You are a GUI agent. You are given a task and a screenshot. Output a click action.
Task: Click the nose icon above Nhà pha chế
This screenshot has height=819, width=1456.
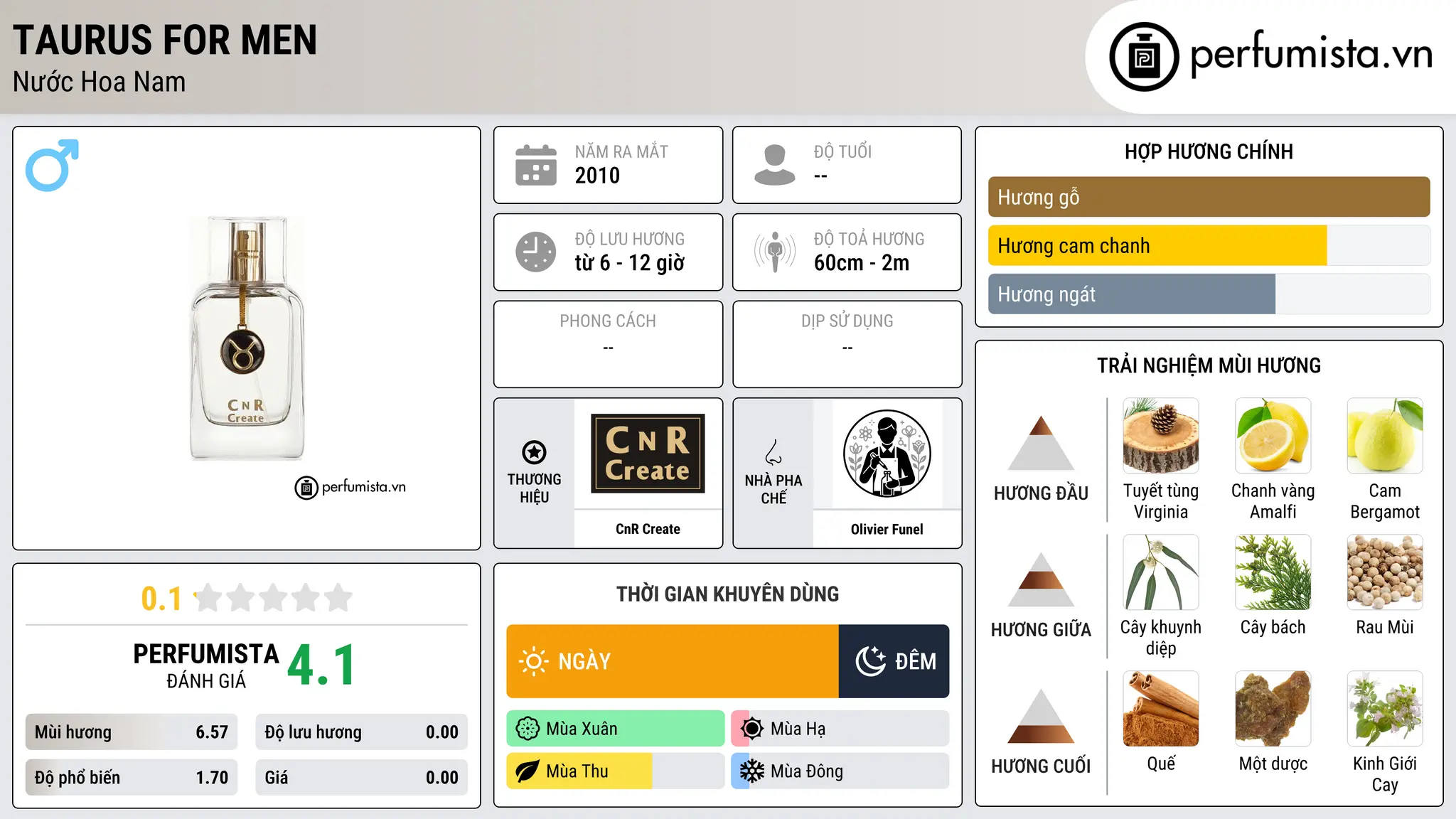[x=773, y=452]
